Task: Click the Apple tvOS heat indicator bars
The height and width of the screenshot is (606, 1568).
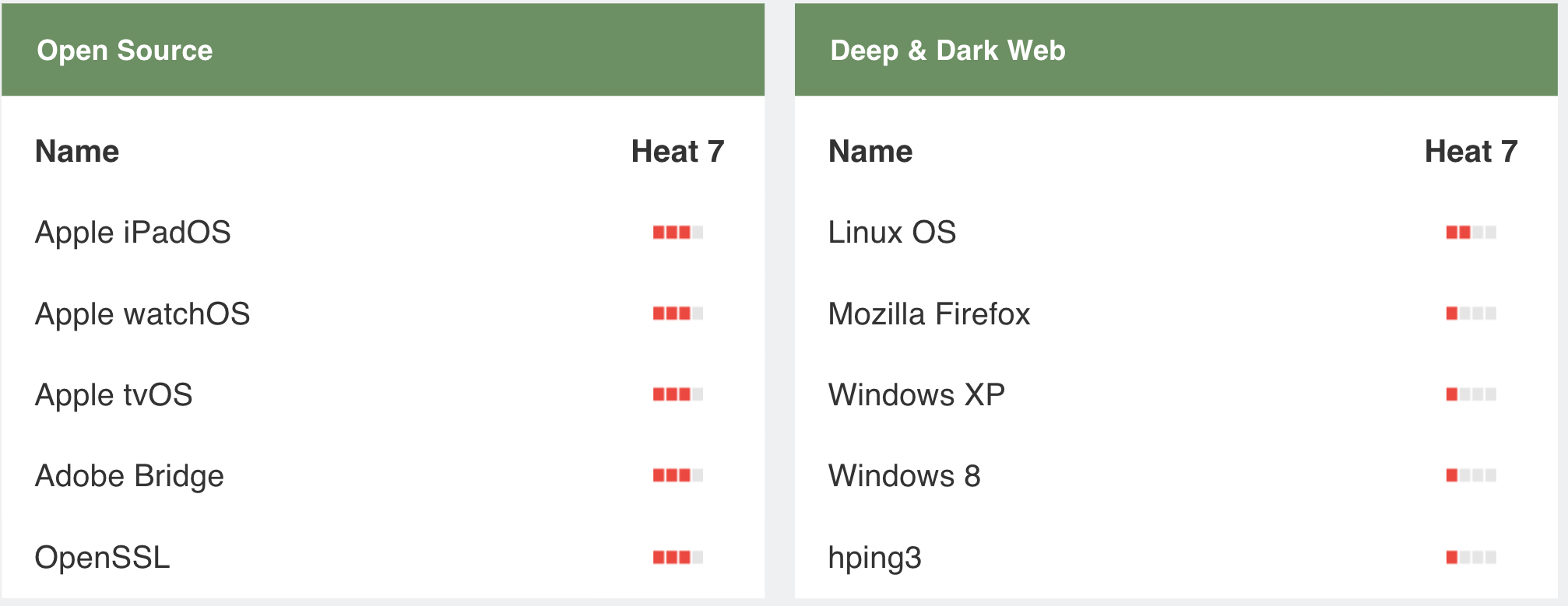Action: click(x=677, y=394)
